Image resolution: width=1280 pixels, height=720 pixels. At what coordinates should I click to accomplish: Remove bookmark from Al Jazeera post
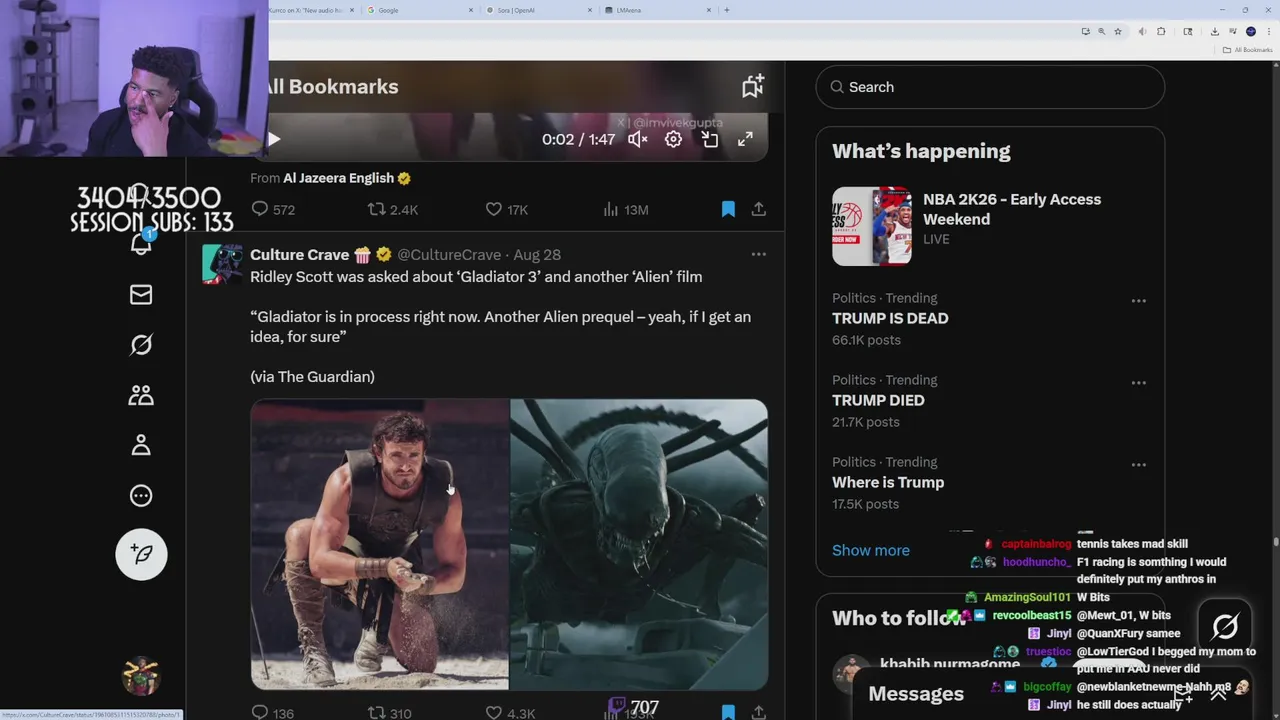pos(728,209)
